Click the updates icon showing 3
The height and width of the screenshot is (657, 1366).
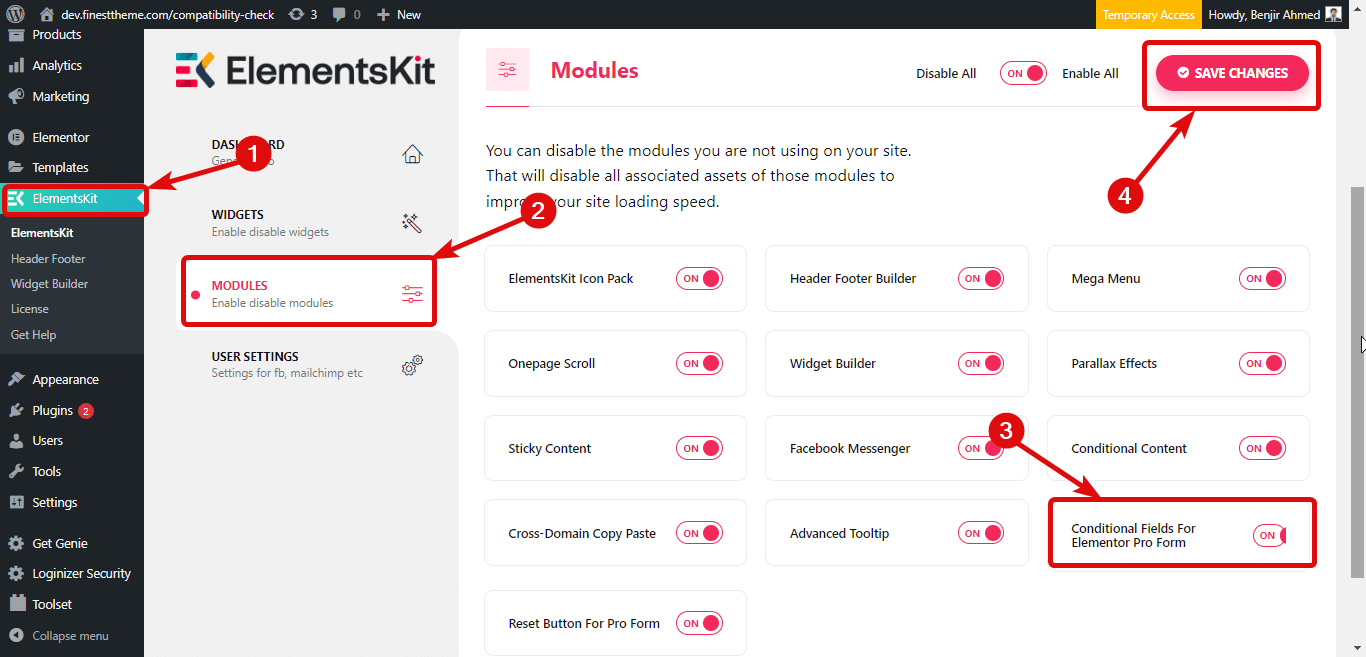coord(296,14)
